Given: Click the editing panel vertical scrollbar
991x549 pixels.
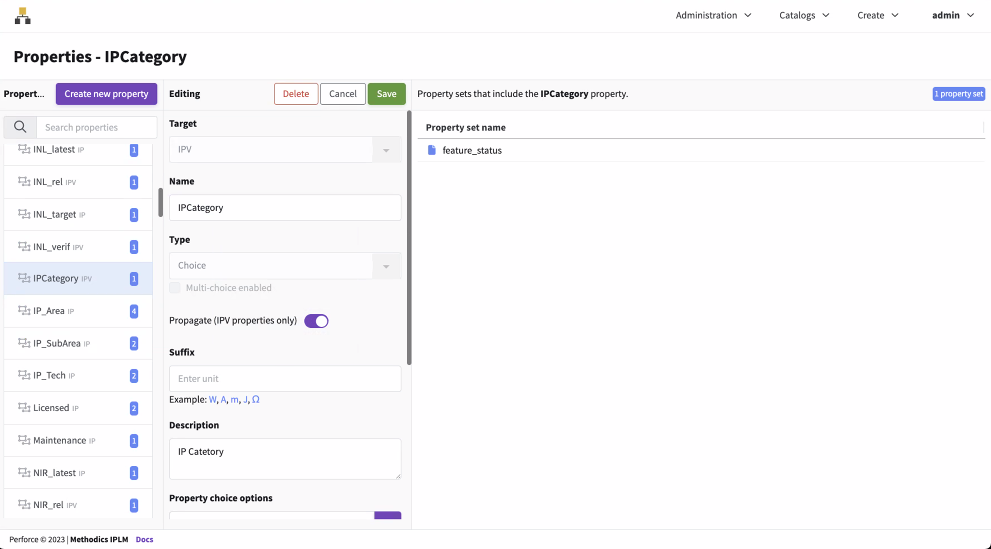Looking at the screenshot, I should coord(410,238).
